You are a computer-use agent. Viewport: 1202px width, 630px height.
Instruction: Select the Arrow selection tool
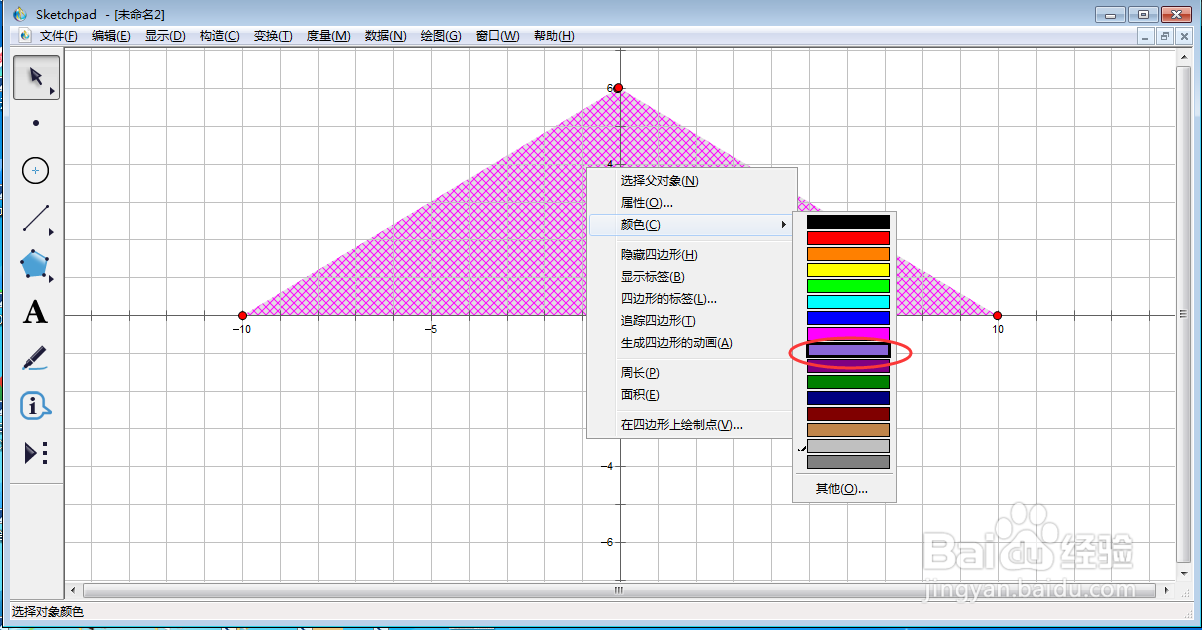point(35,77)
